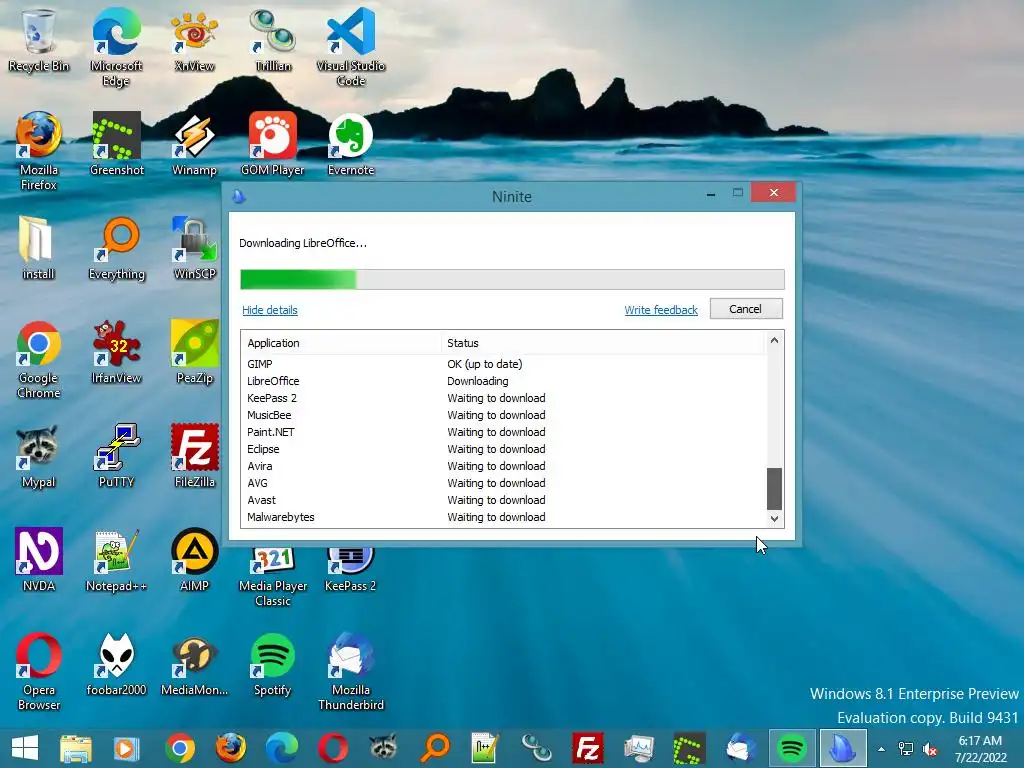Click the Media Player Classic desktop icon
Screen dimensions: 1024x768
pyautogui.click(x=273, y=578)
